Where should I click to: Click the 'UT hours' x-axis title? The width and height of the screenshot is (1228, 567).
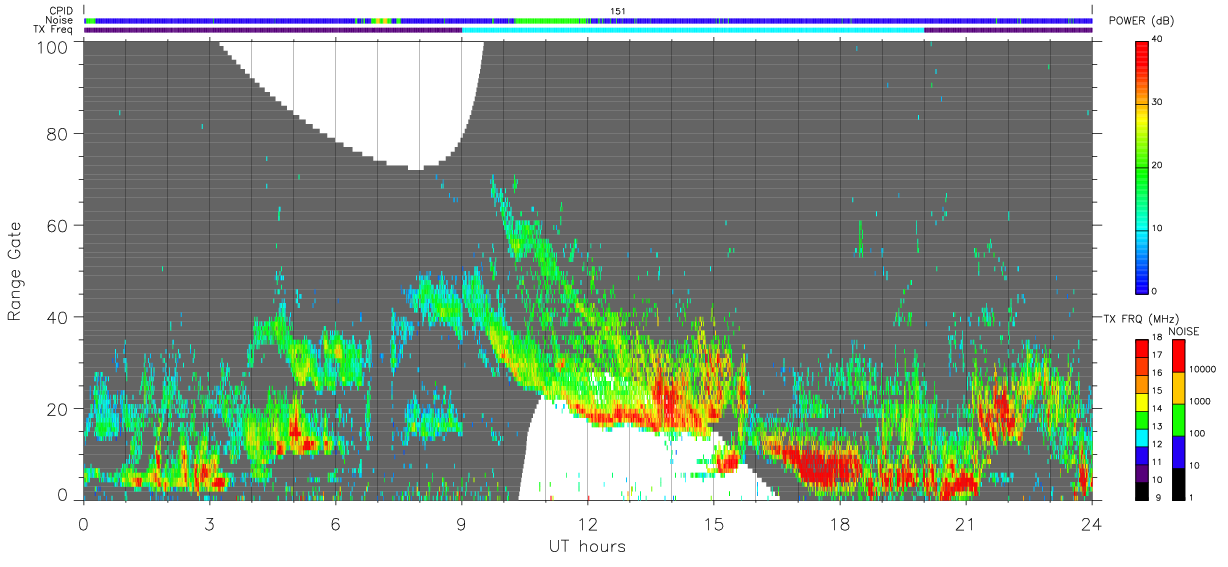[587, 546]
